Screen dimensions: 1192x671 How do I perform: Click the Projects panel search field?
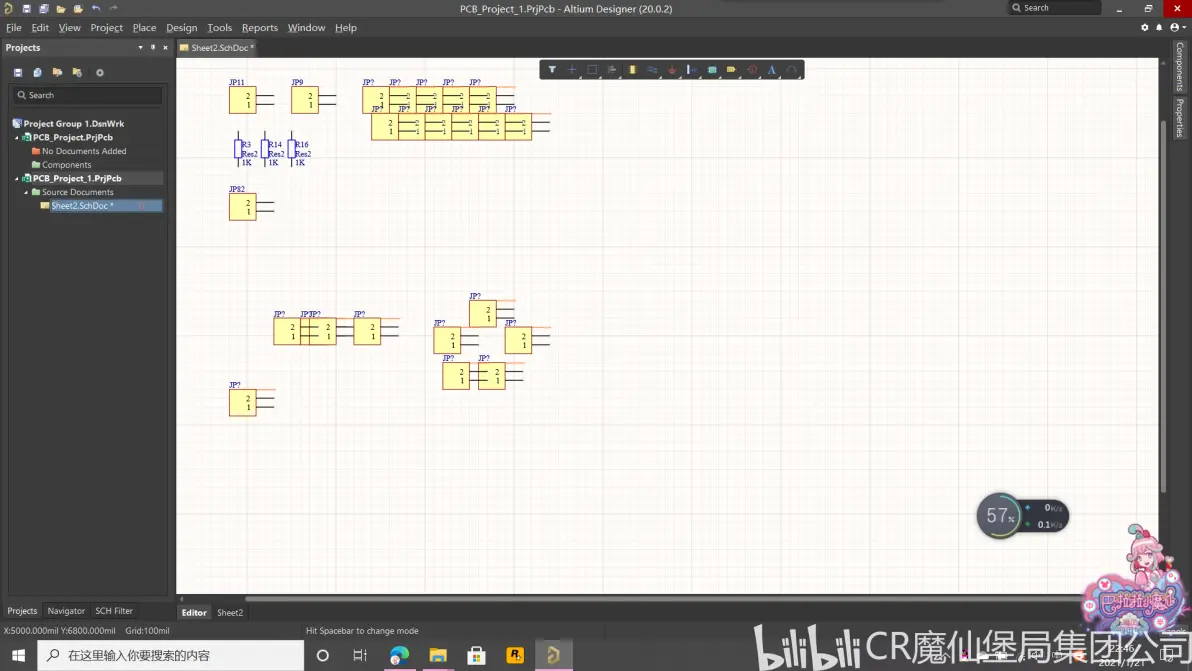point(87,95)
